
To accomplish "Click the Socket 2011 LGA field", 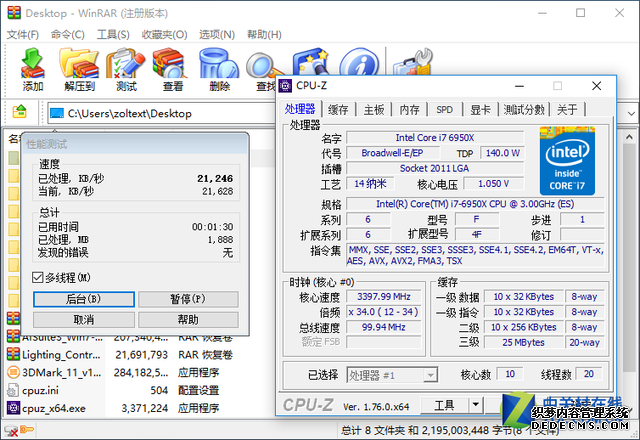I will click(x=435, y=169).
